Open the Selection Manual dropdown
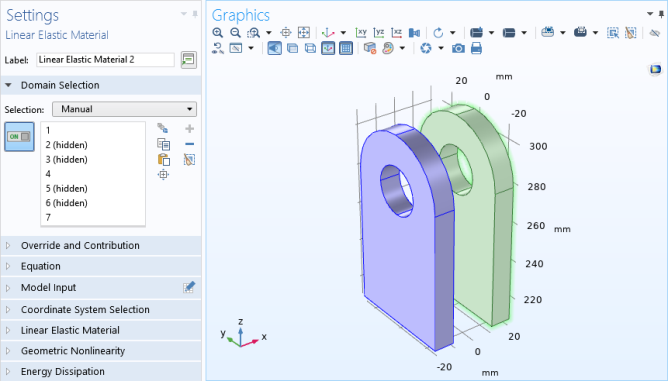 tap(124, 109)
